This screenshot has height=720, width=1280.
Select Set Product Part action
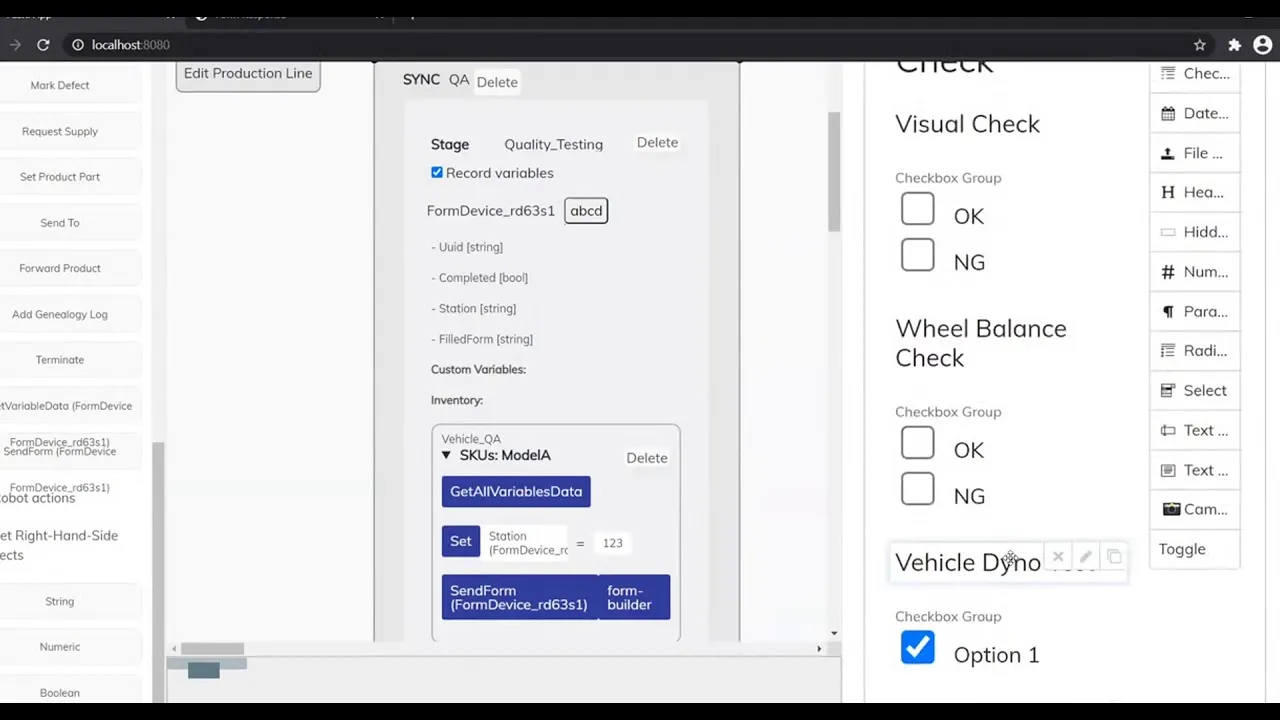tap(60, 177)
